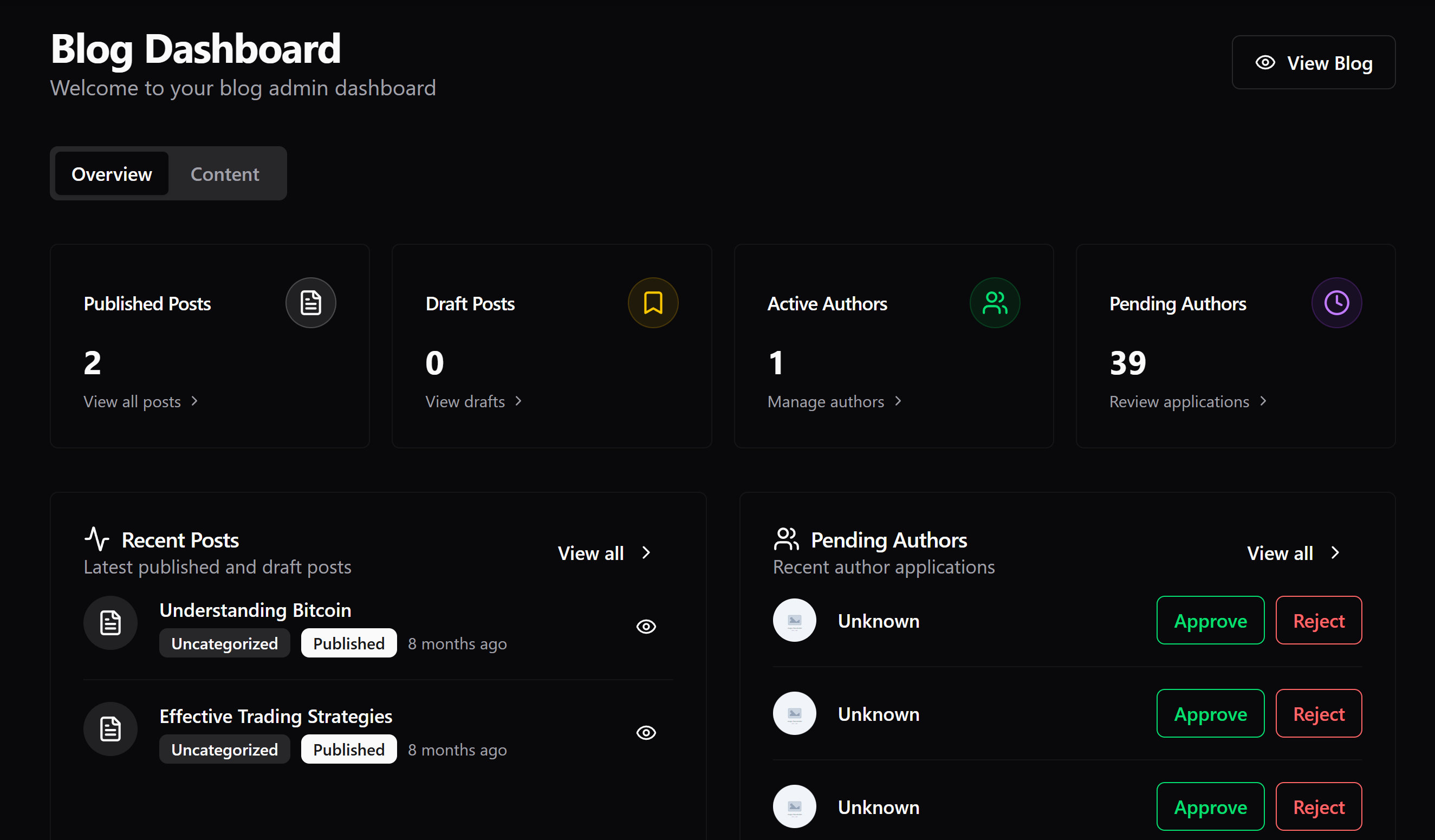View the Effective Trading Strategies post via eye icon
The width and height of the screenshot is (1435, 840).
tap(646, 732)
